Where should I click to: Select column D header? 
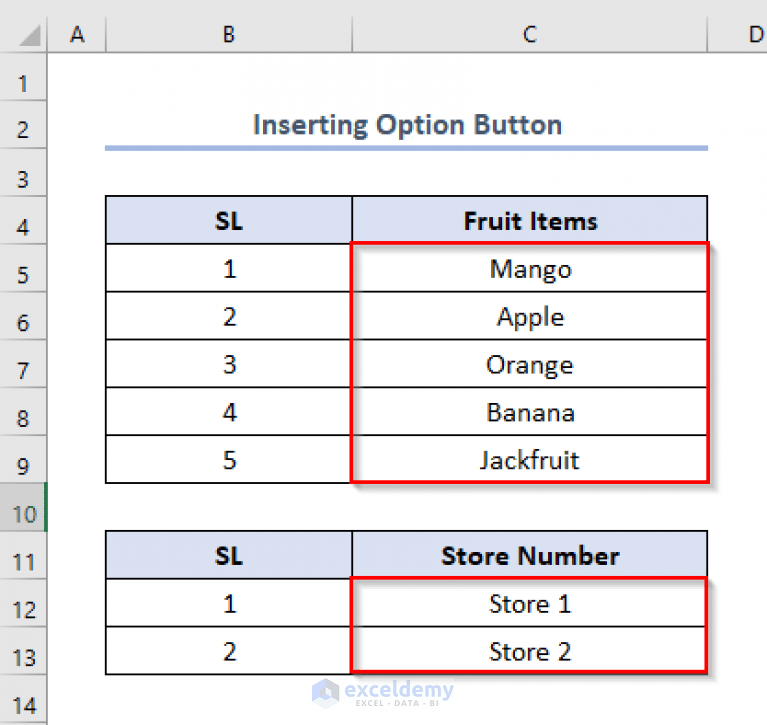738,35
